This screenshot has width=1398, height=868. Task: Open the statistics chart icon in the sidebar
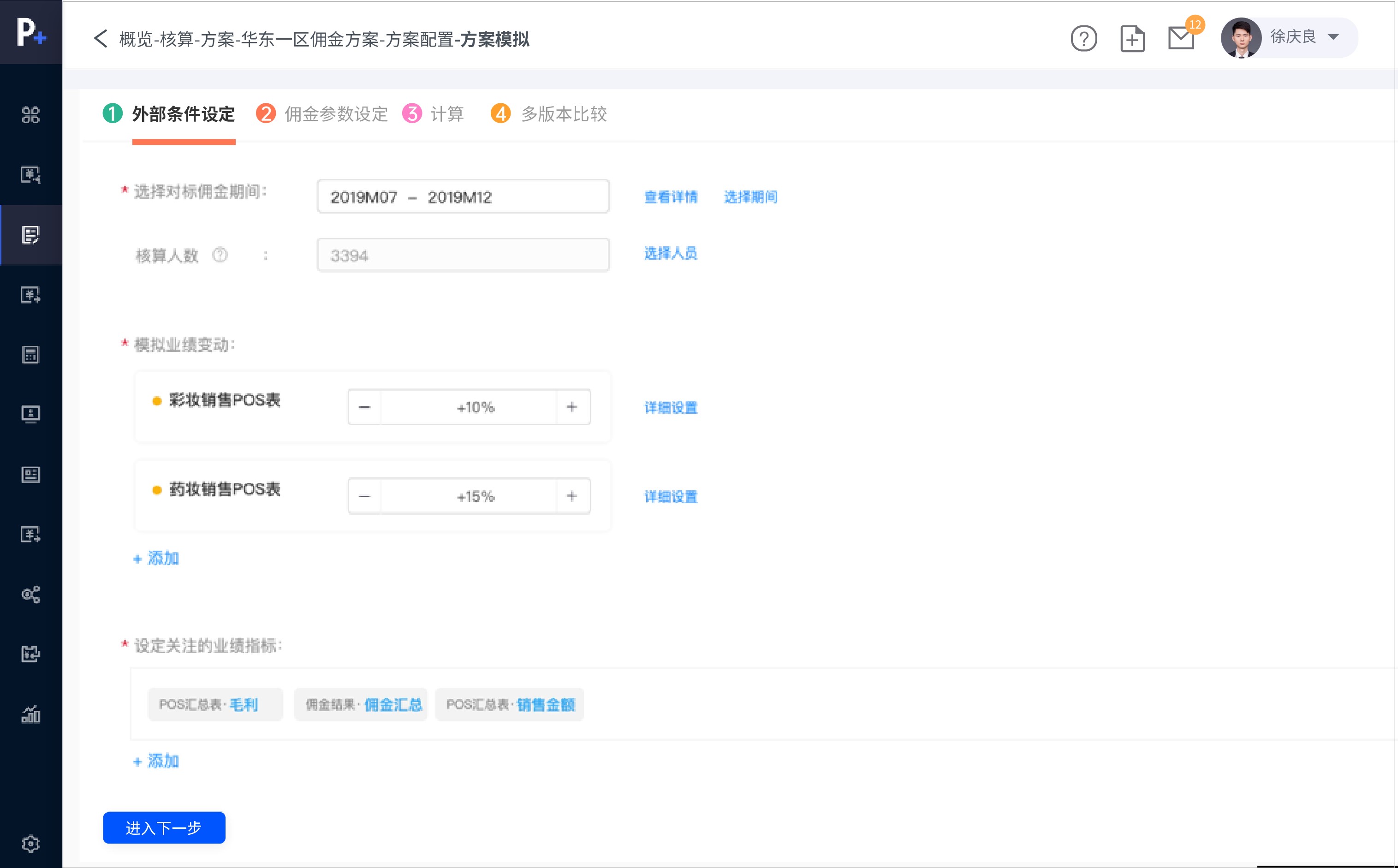(31, 716)
